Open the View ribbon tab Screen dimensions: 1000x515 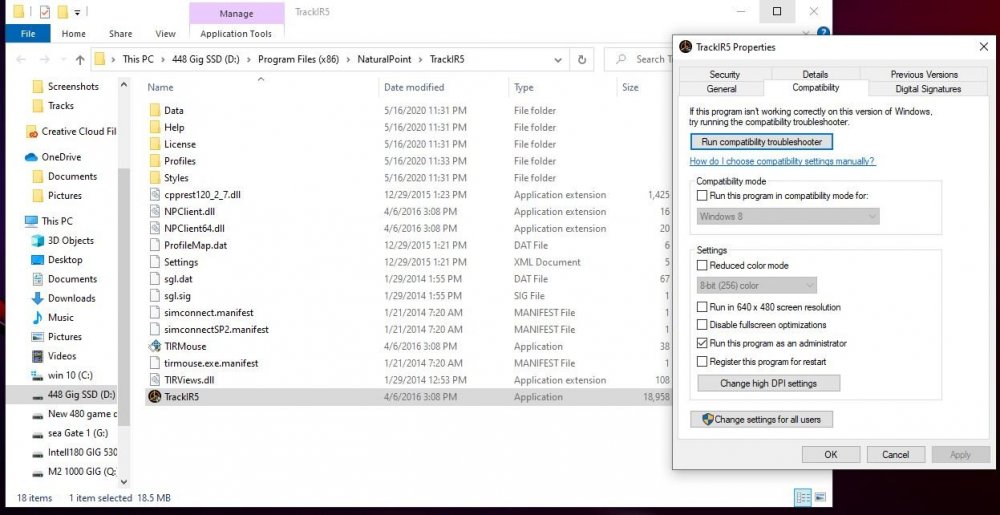point(165,33)
